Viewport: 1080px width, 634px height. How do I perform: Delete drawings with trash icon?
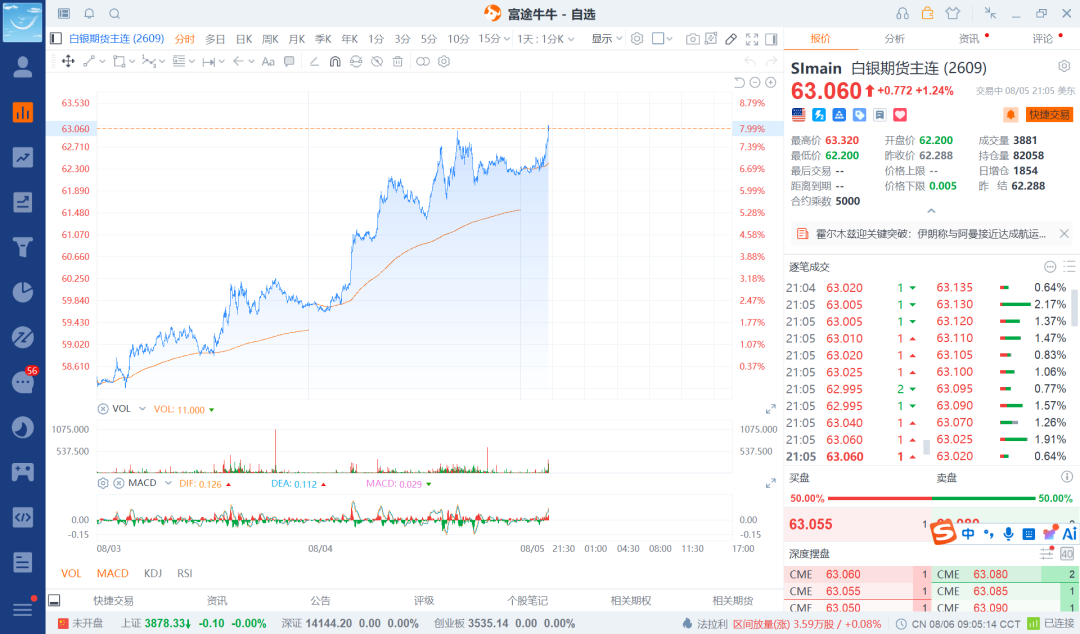pyautogui.click(x=397, y=61)
